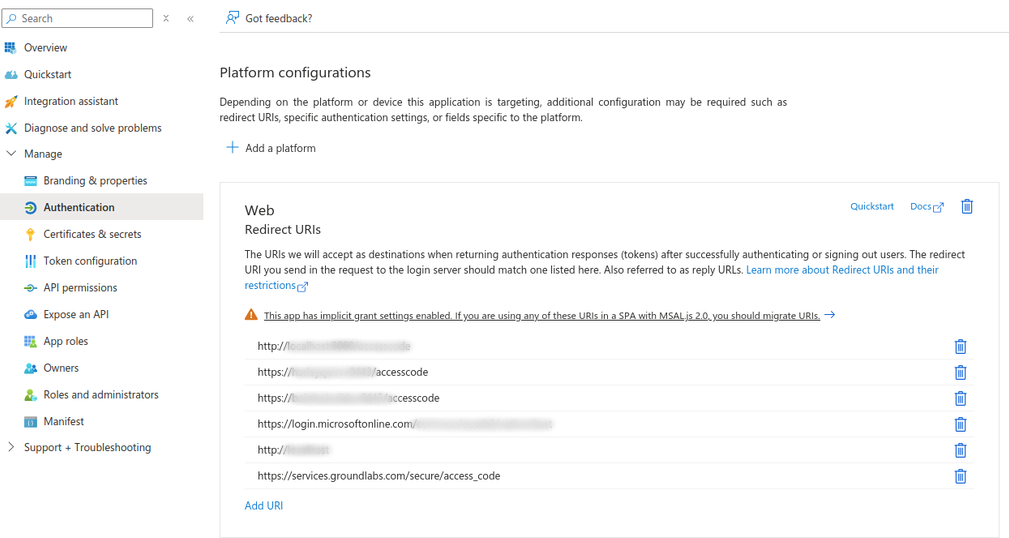Collapse the sidebar with double chevron
Viewport: 1009px width, 538px height.
190,18
